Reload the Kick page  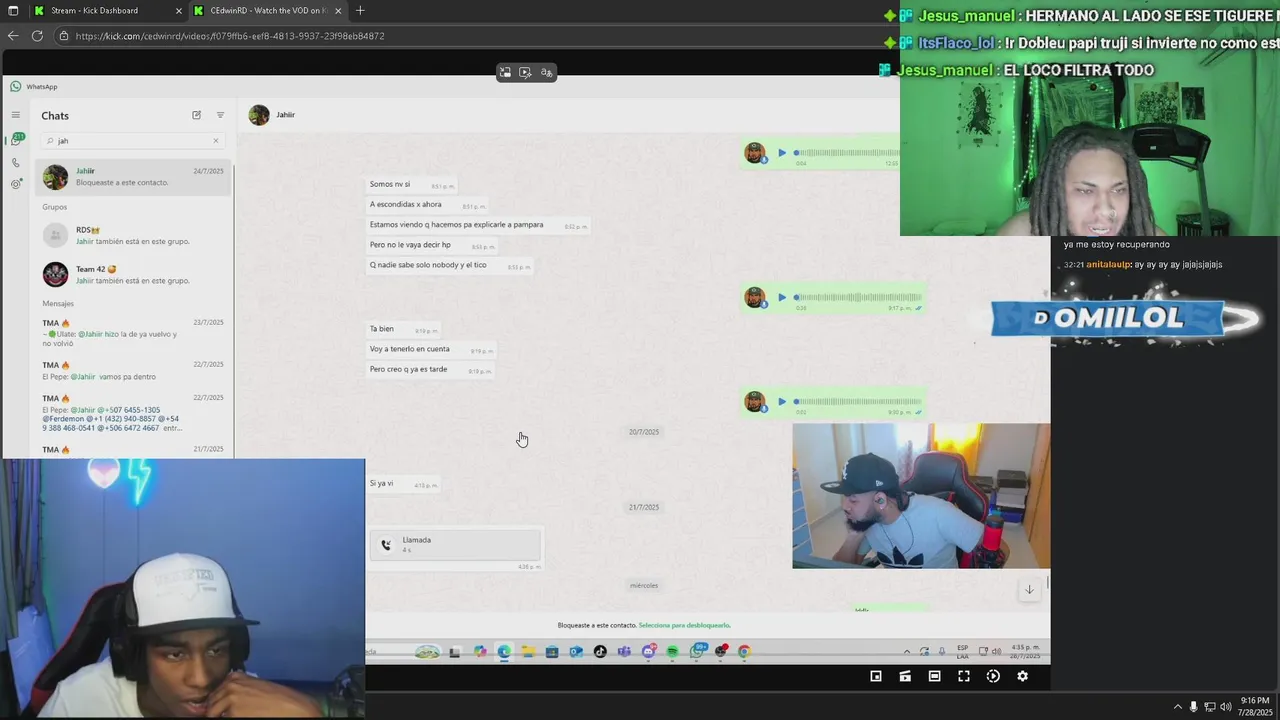click(x=37, y=36)
